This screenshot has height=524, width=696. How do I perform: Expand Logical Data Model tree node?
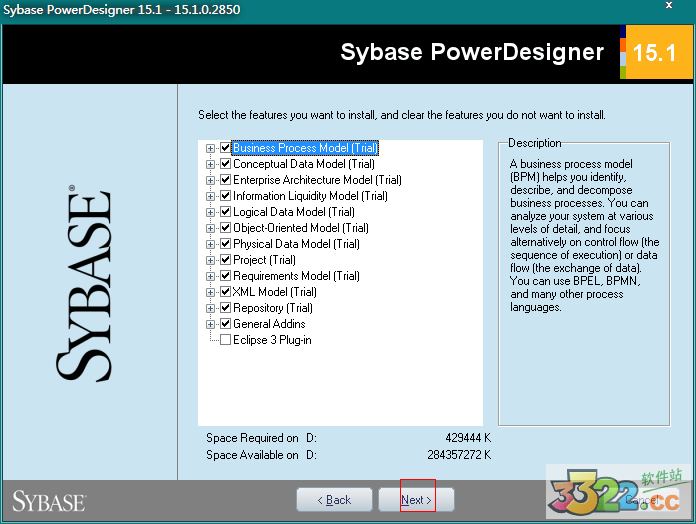click(x=210, y=212)
